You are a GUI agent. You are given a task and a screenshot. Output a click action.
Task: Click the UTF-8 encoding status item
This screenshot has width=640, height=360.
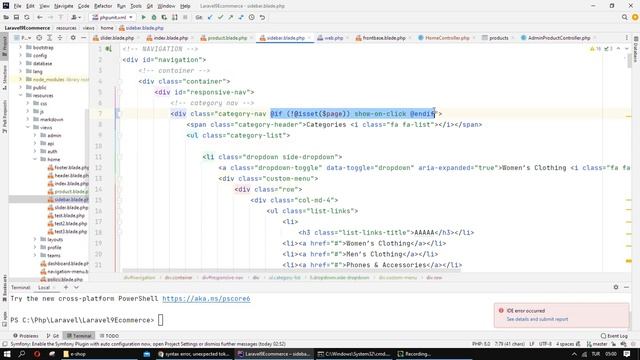point(545,344)
